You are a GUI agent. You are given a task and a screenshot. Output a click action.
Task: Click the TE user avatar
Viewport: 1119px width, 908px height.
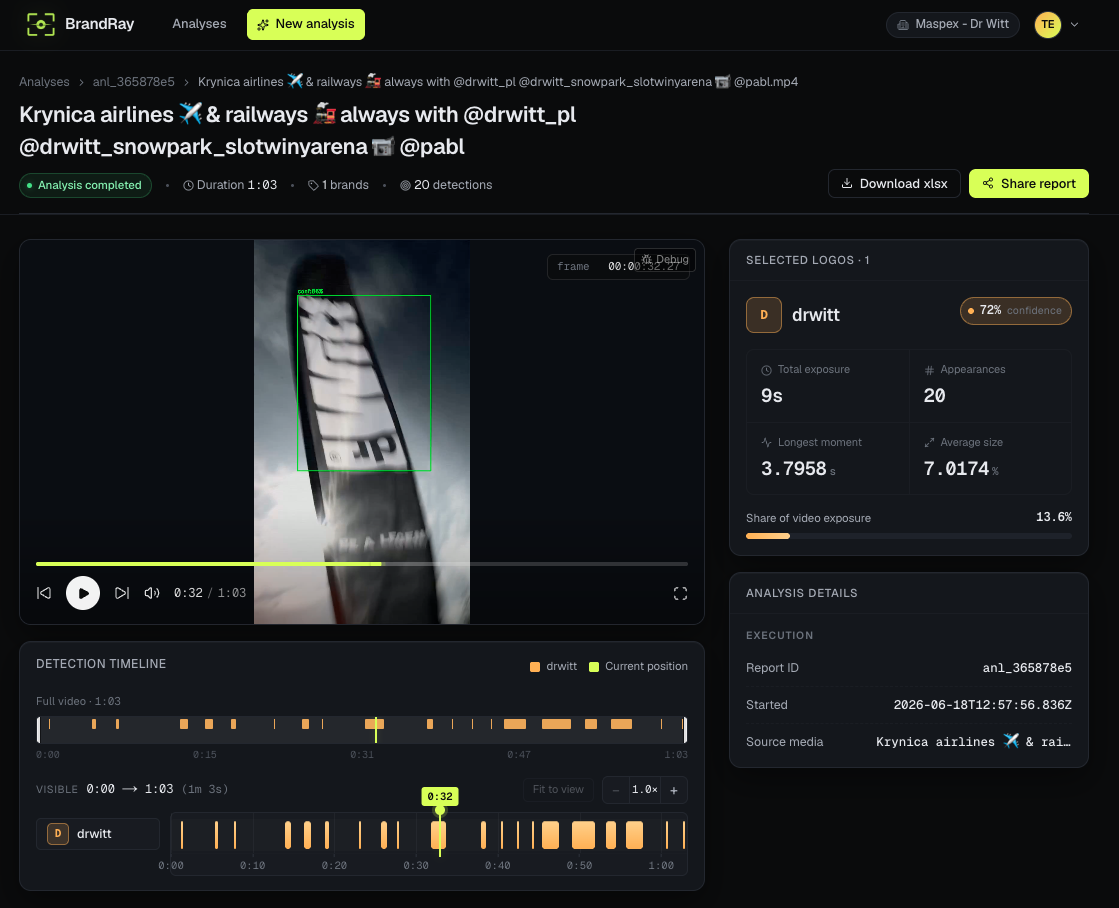(x=1048, y=24)
